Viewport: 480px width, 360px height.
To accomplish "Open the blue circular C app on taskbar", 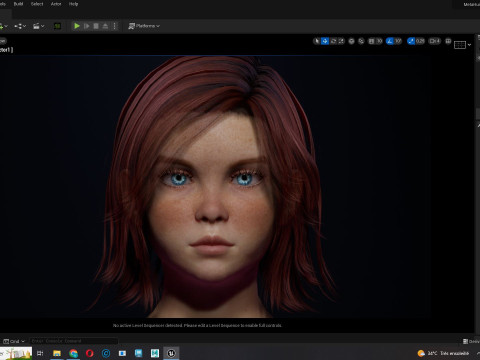I will click(106, 353).
